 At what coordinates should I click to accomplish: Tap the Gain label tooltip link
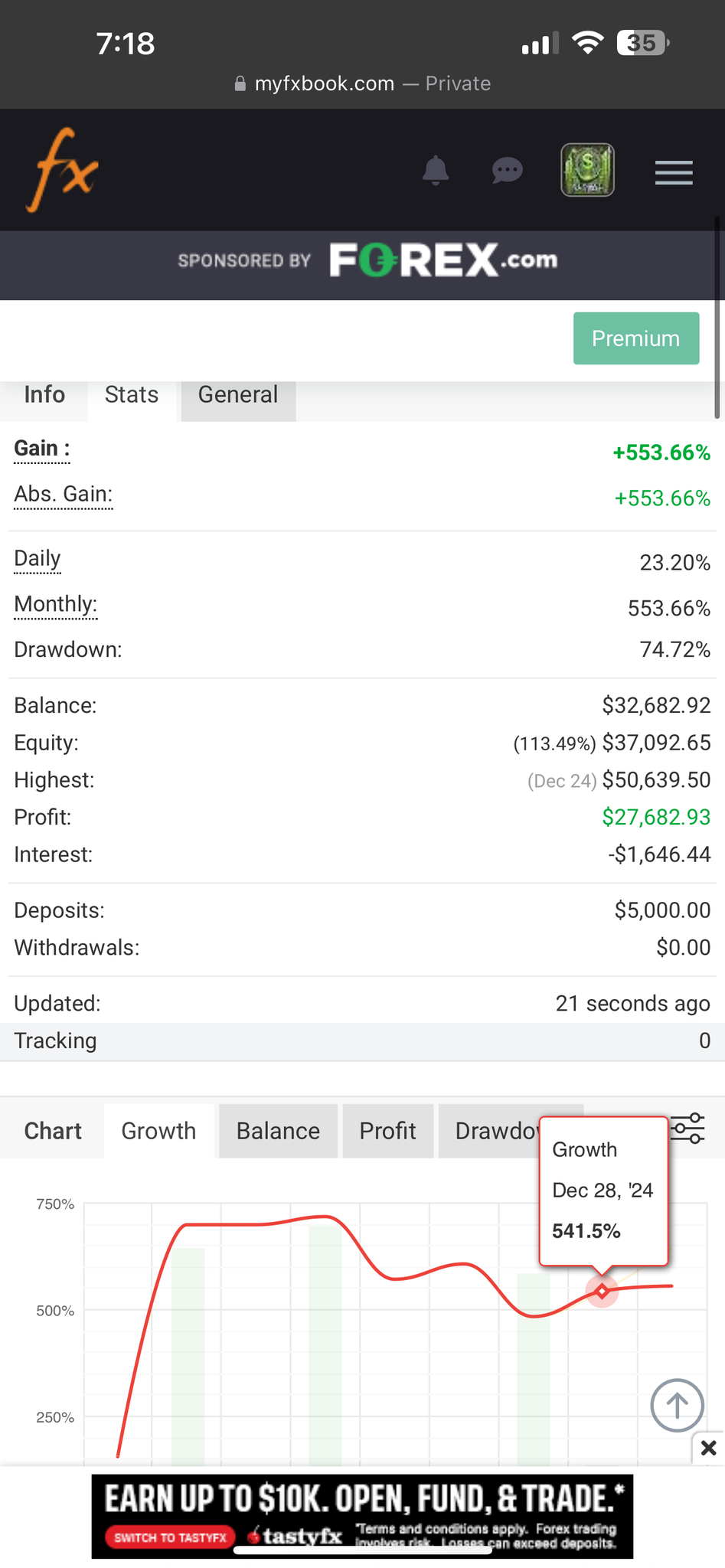tap(42, 449)
